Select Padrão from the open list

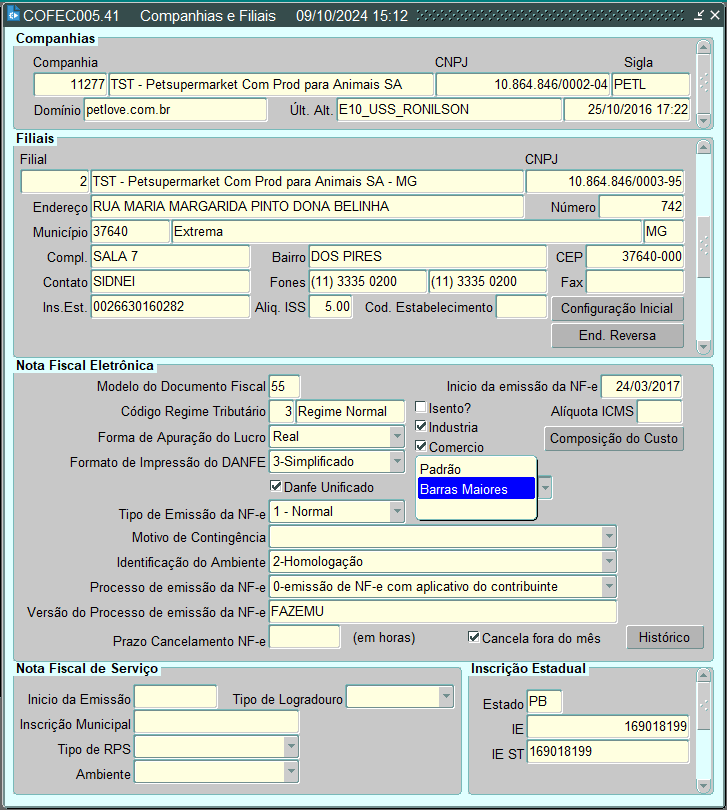point(476,469)
